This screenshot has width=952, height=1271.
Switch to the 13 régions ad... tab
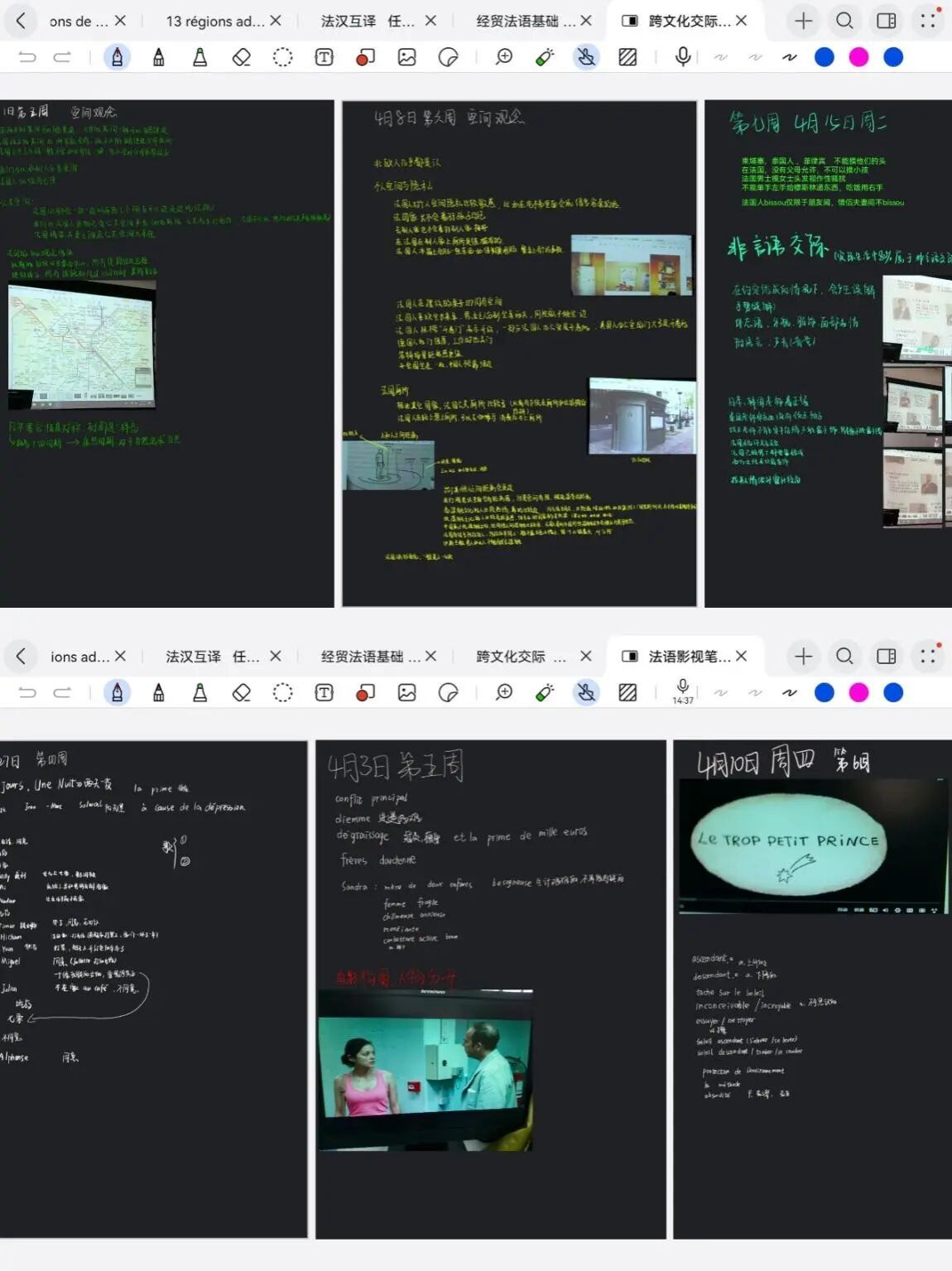click(214, 22)
